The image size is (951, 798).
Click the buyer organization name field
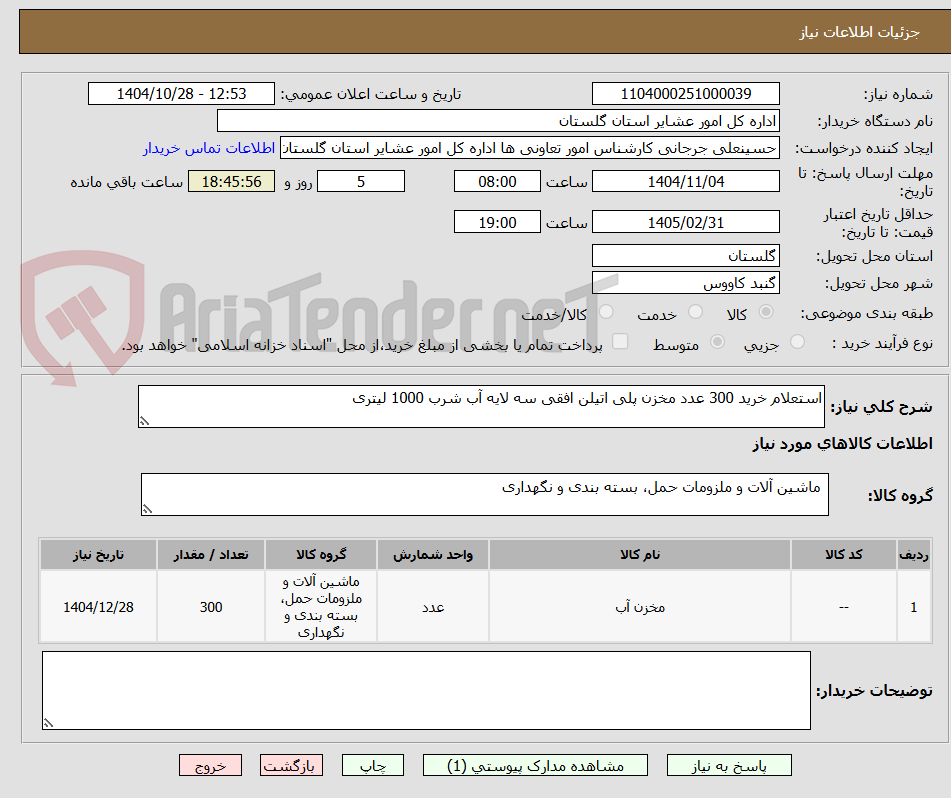click(x=498, y=121)
